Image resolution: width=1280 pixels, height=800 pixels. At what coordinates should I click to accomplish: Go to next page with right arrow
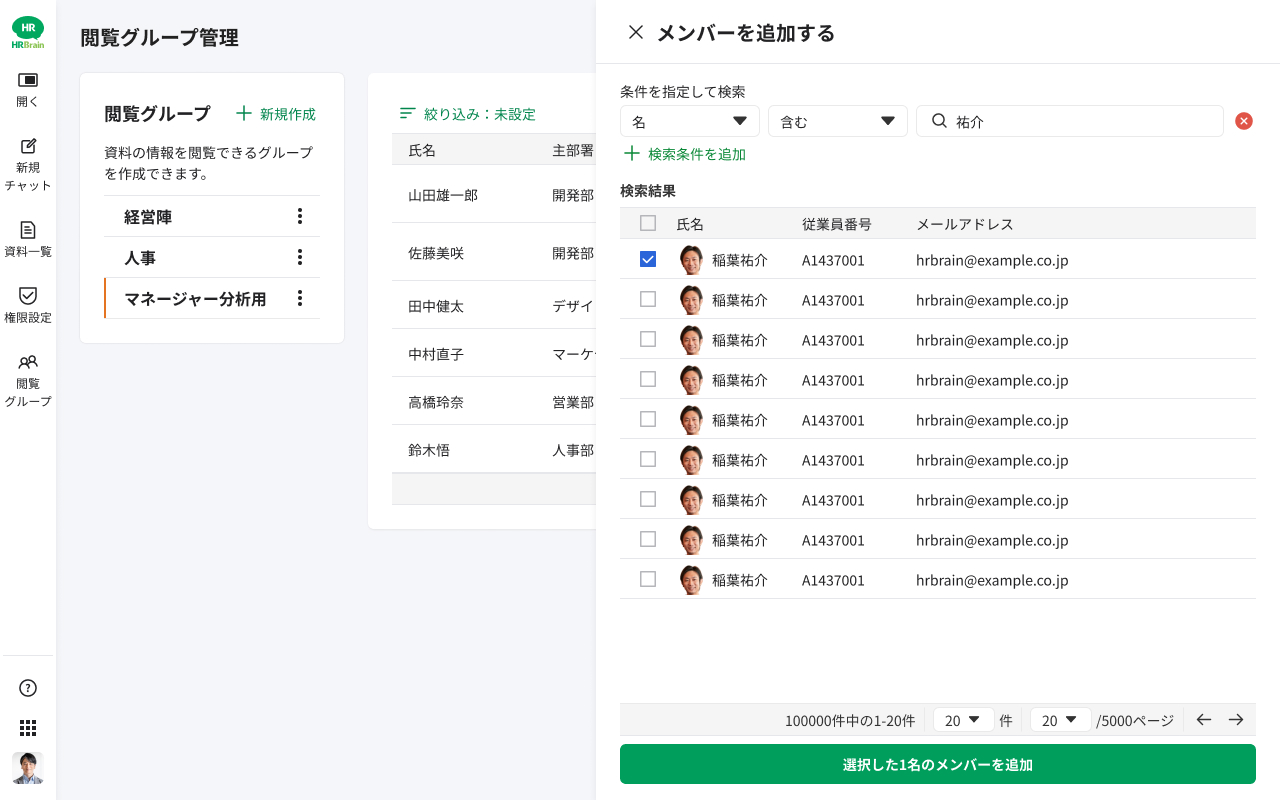[x=1236, y=720]
